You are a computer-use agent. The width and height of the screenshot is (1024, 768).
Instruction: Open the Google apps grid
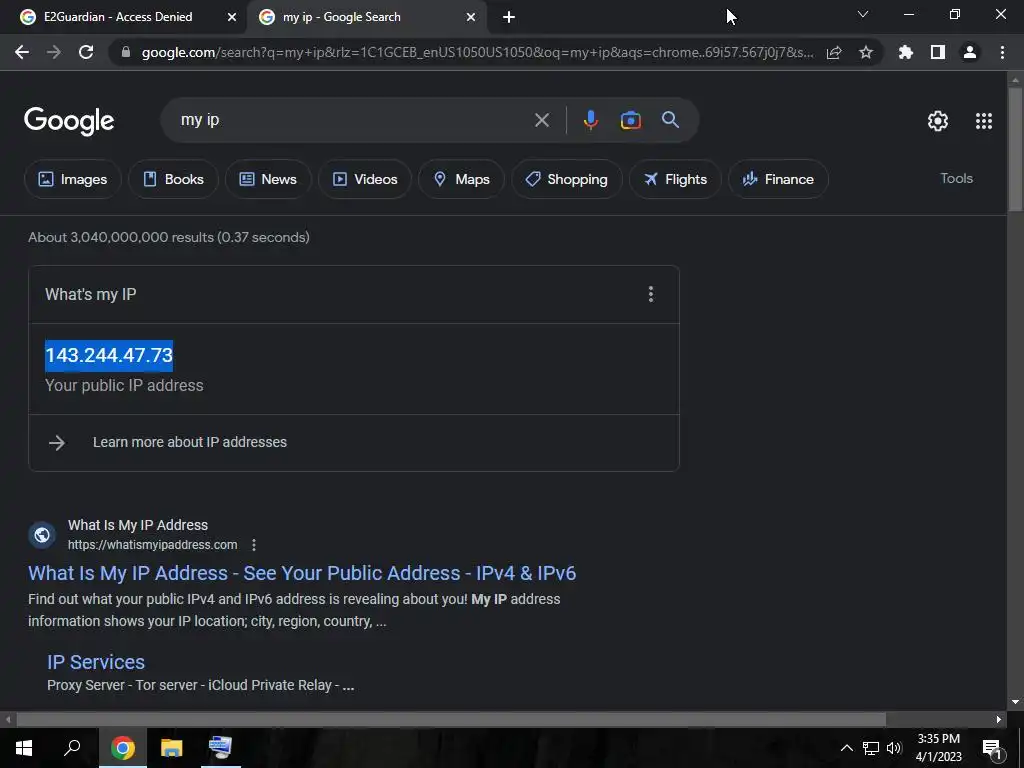(984, 121)
